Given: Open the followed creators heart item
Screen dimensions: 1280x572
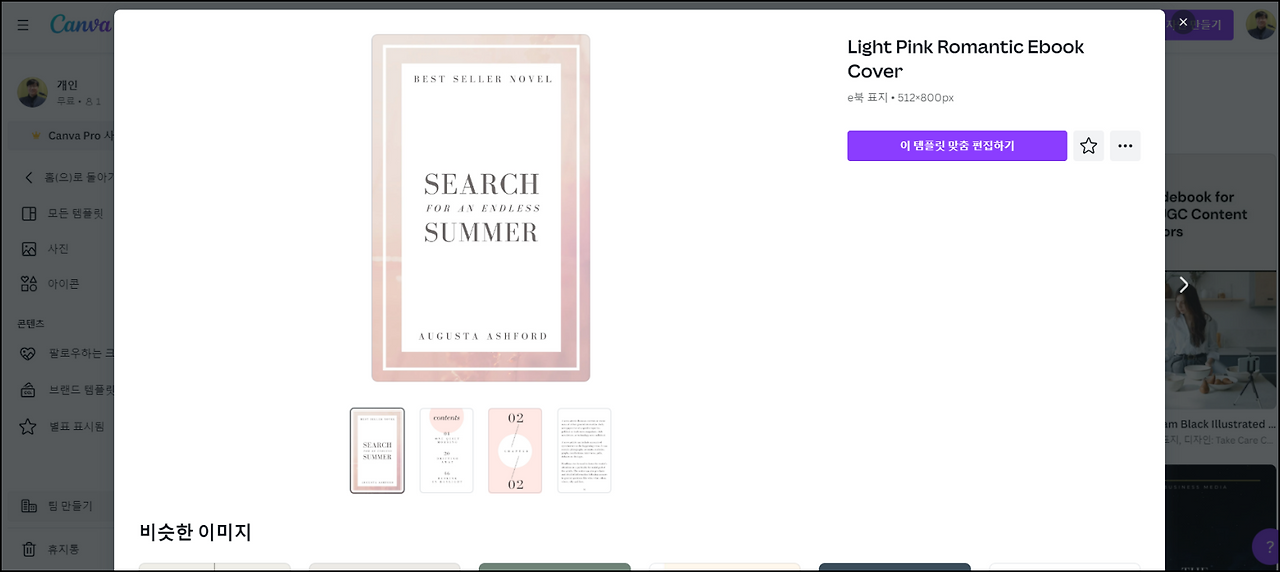Looking at the screenshot, I should coord(65,353).
